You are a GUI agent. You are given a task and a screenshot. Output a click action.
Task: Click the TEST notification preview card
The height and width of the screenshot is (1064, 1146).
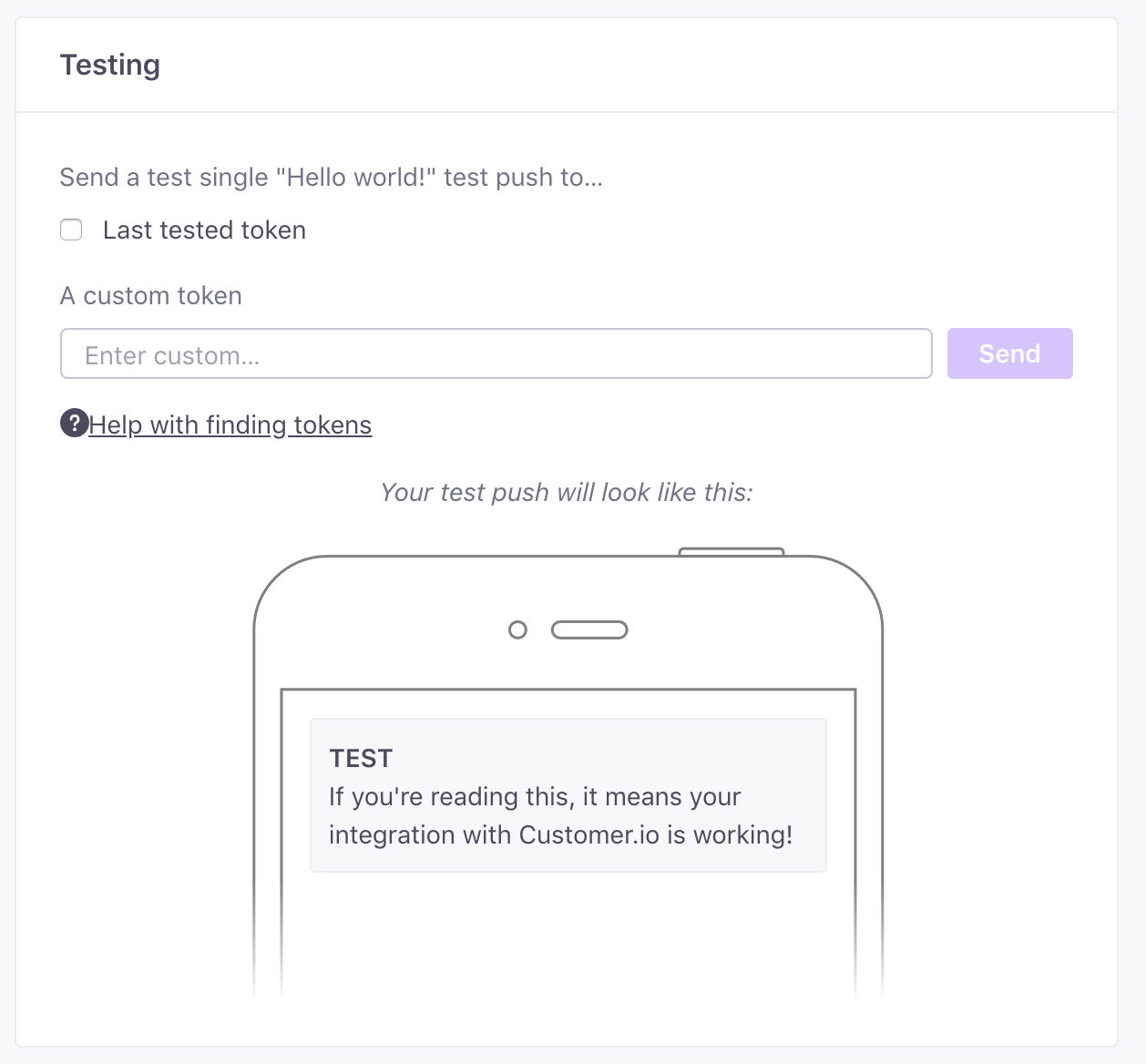point(568,794)
